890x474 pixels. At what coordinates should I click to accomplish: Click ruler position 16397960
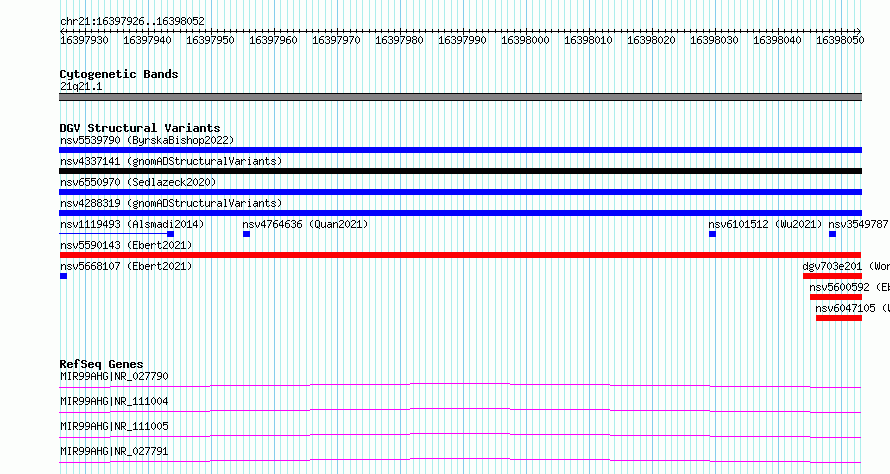273,40
